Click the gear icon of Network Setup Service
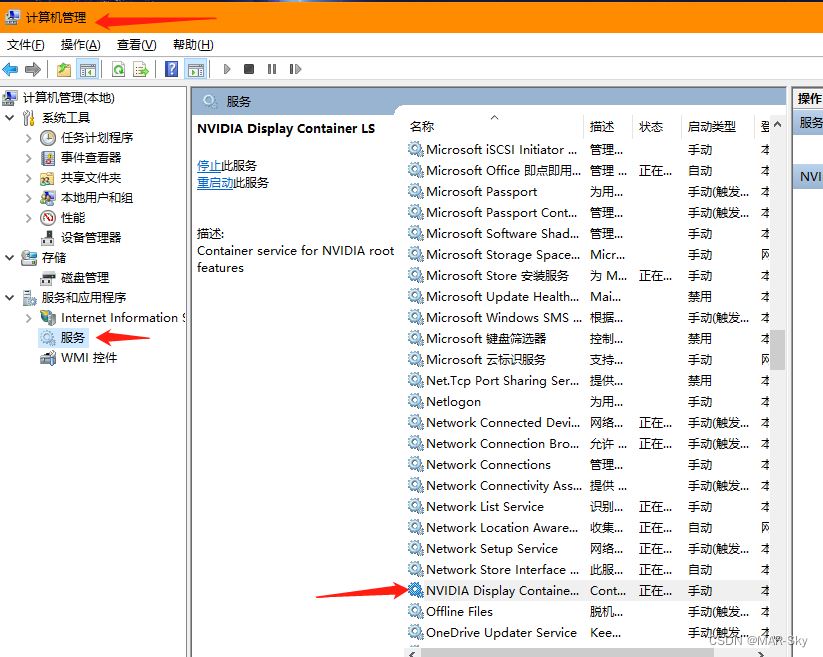Image resolution: width=823 pixels, height=657 pixels. click(415, 548)
